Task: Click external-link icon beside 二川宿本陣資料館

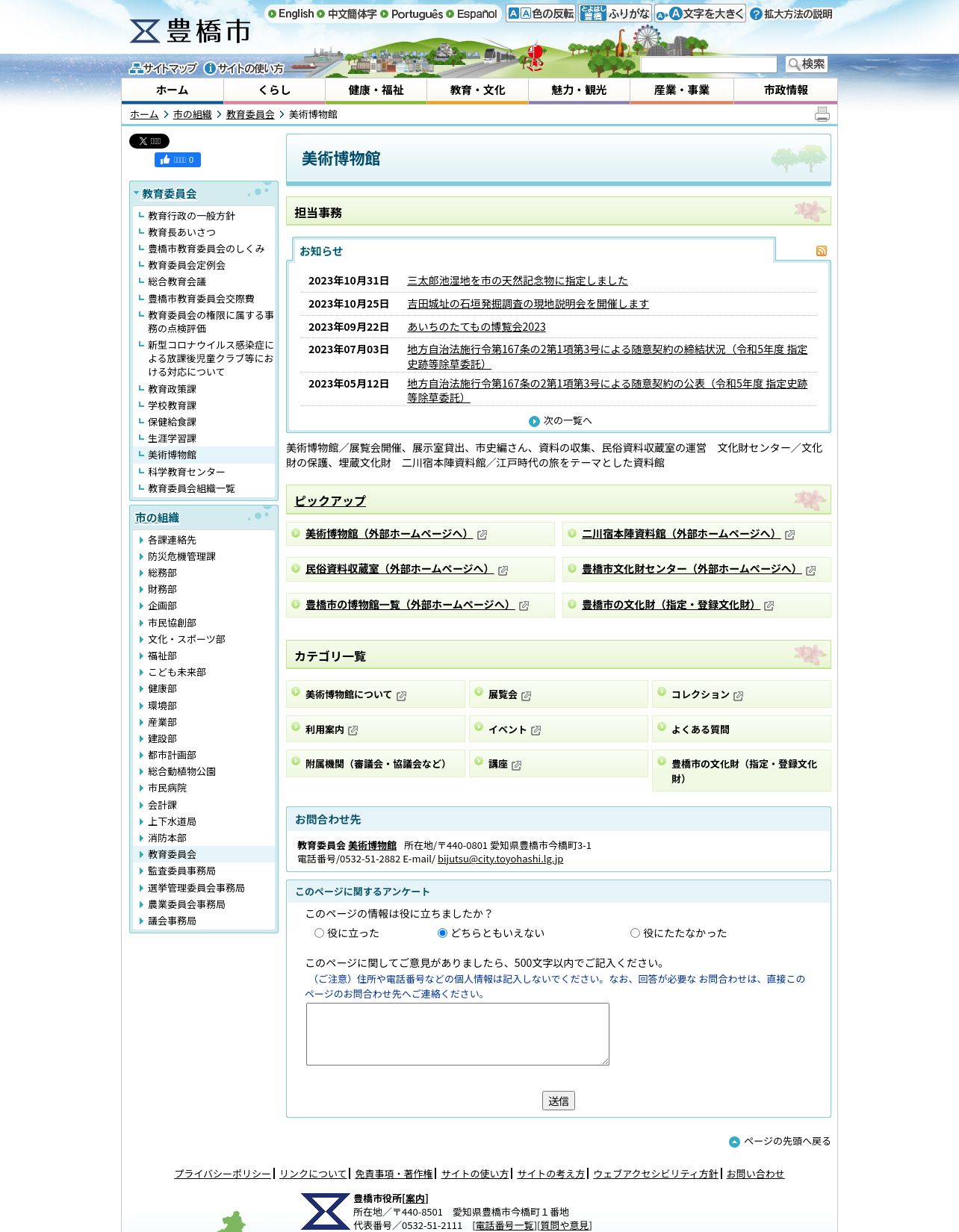Action: point(789,535)
